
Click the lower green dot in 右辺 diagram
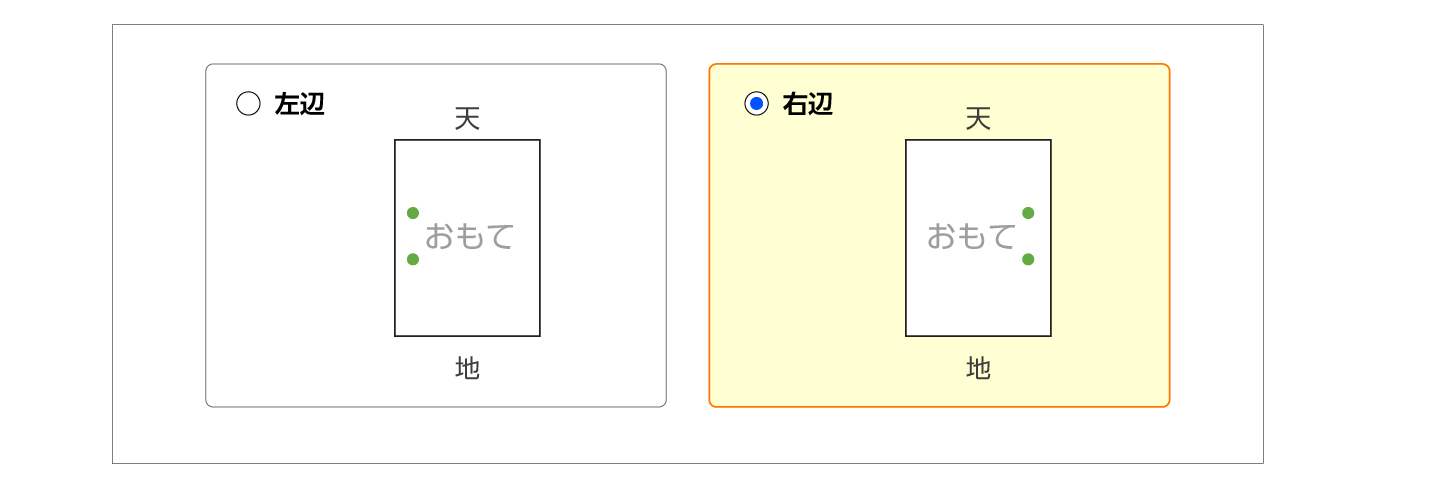point(1028,259)
